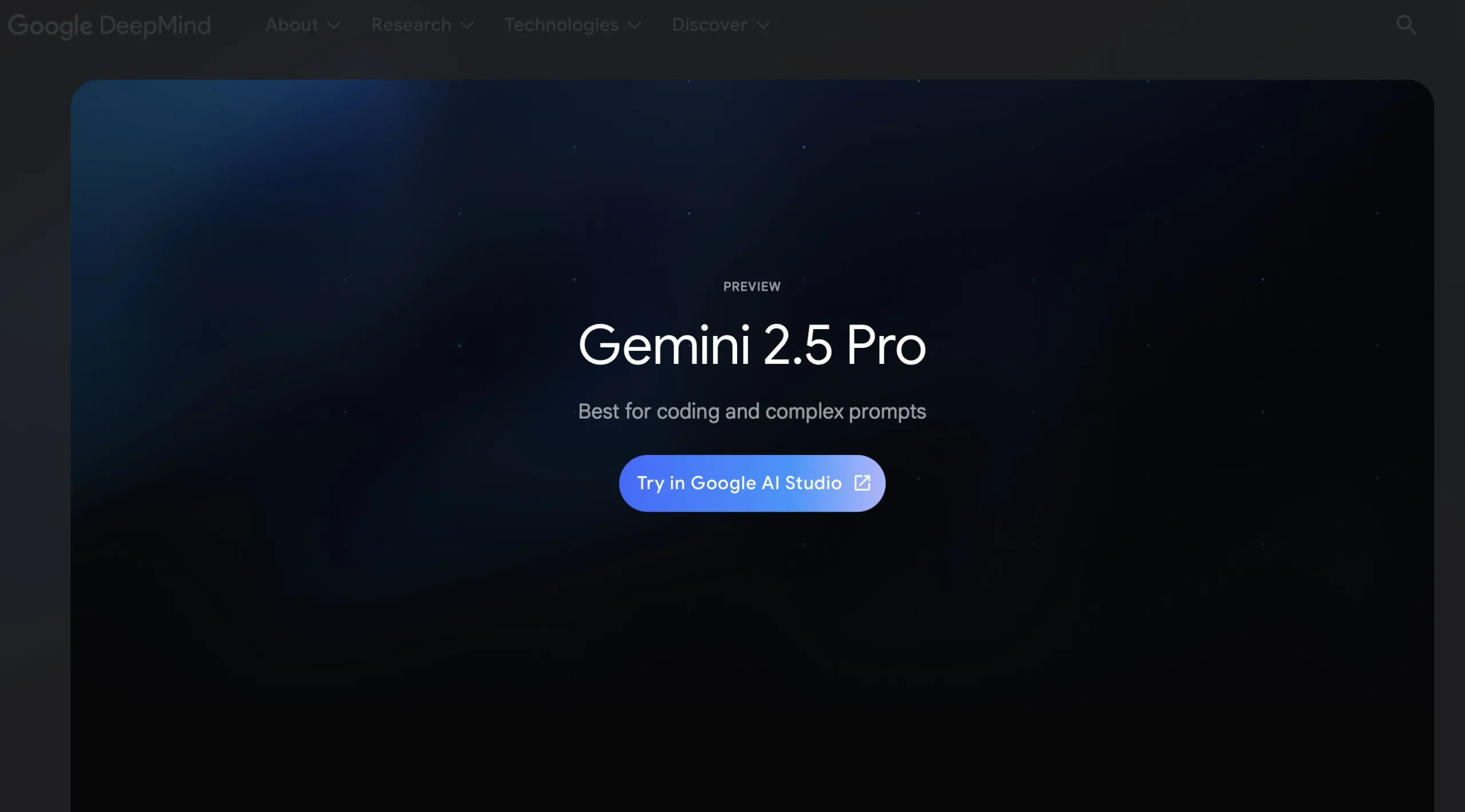
Task: Click the search magnifier icon
Action: (1405, 25)
